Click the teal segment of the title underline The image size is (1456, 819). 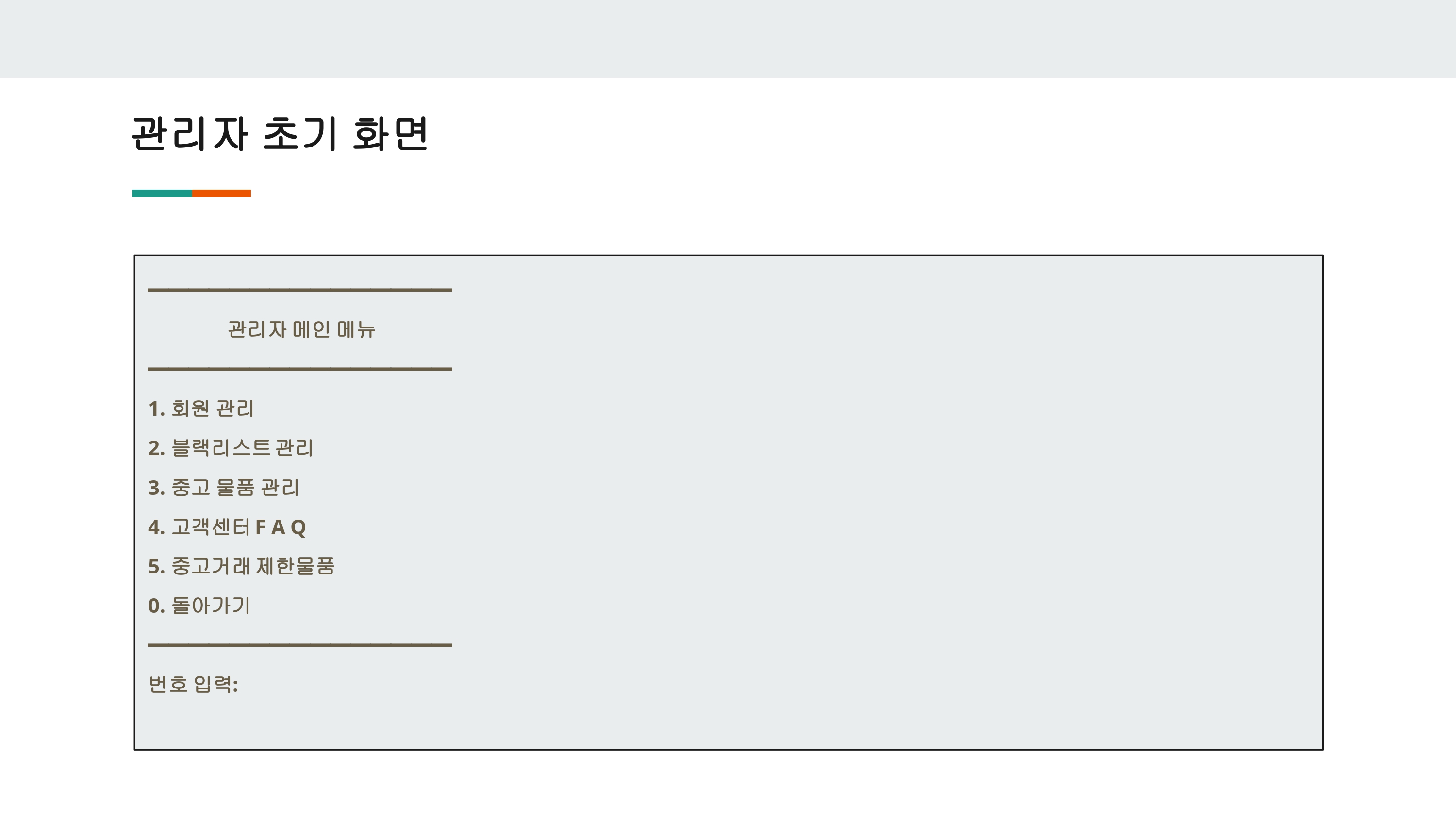click(x=162, y=193)
